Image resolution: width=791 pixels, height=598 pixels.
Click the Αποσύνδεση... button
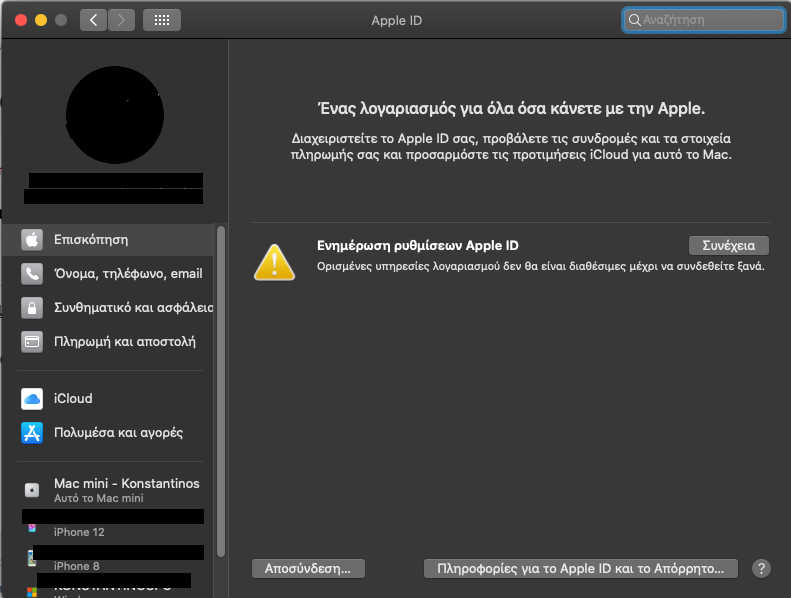click(x=308, y=568)
